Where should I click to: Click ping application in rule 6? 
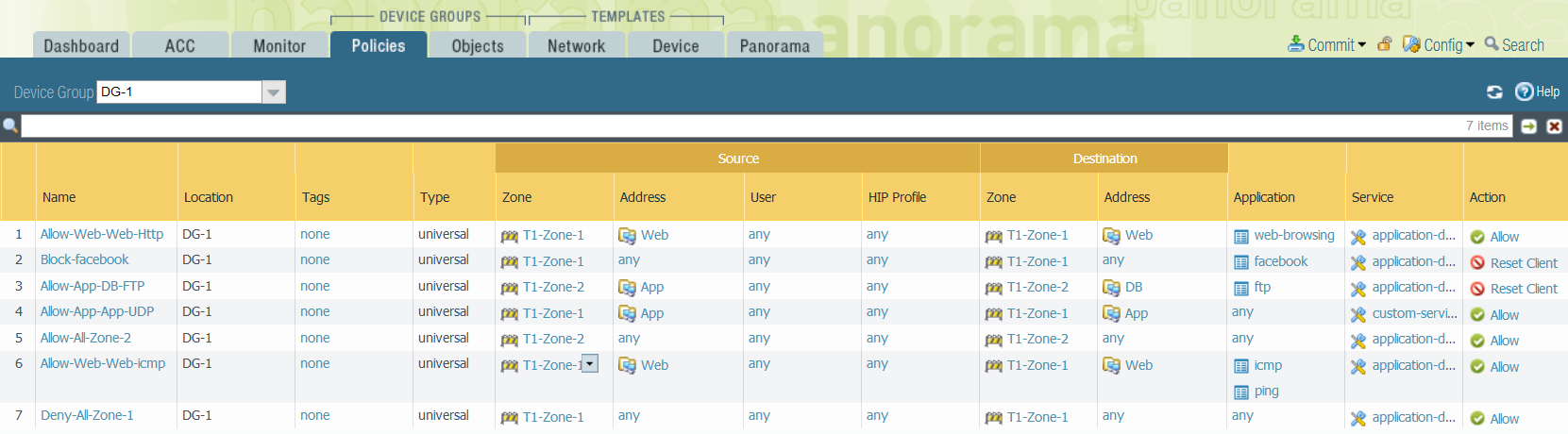pos(1267,391)
